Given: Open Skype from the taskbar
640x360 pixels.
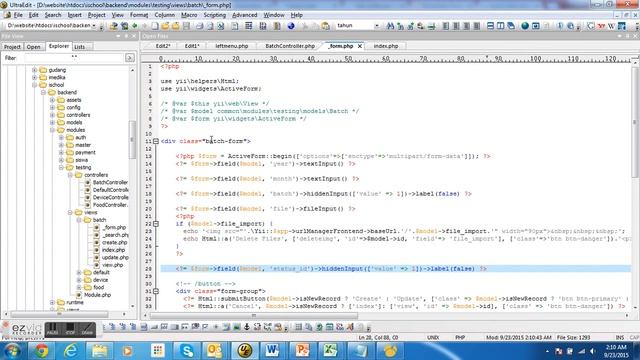Looking at the screenshot, I should [x=187, y=351].
